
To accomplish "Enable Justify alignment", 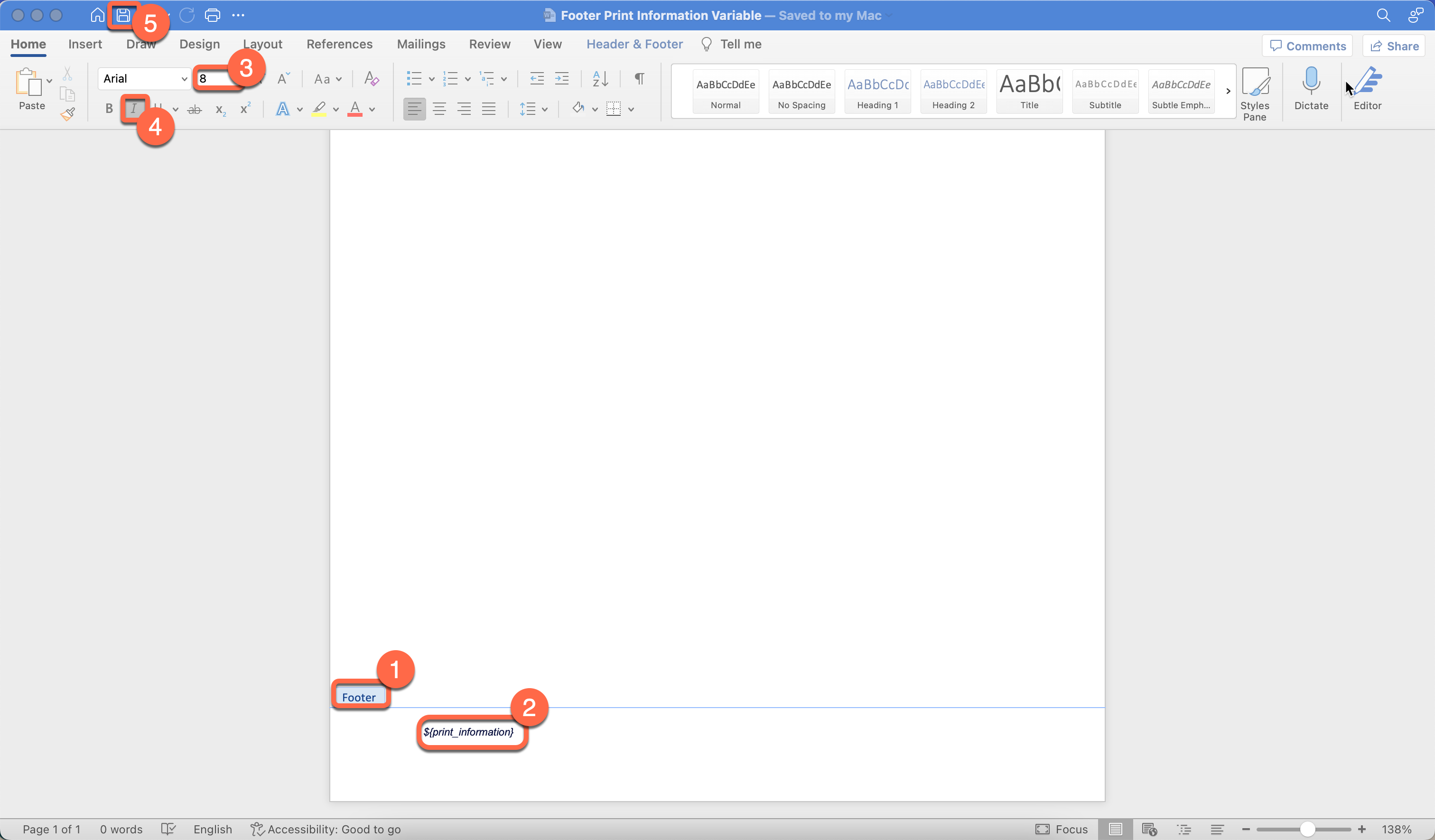I will point(489,109).
